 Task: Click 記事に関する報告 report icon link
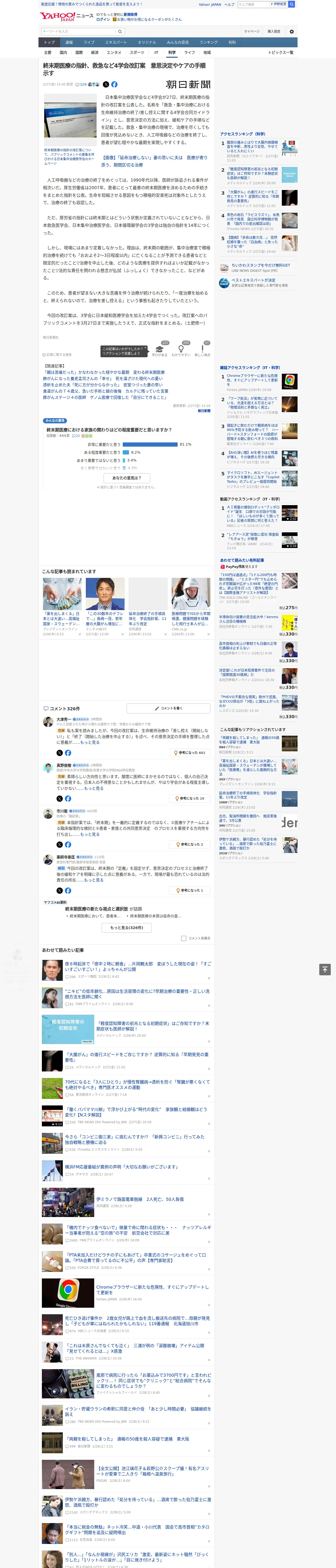click(x=57, y=354)
